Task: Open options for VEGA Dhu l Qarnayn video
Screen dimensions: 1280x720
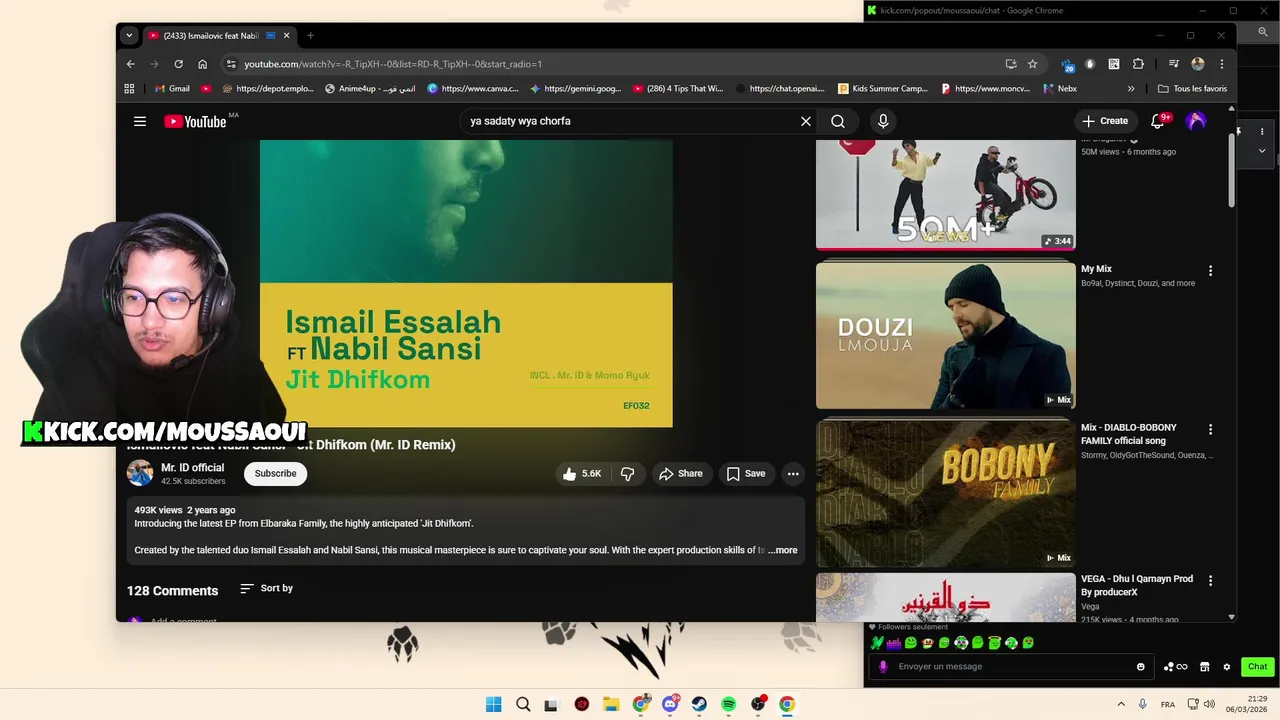Action: [x=1210, y=581]
